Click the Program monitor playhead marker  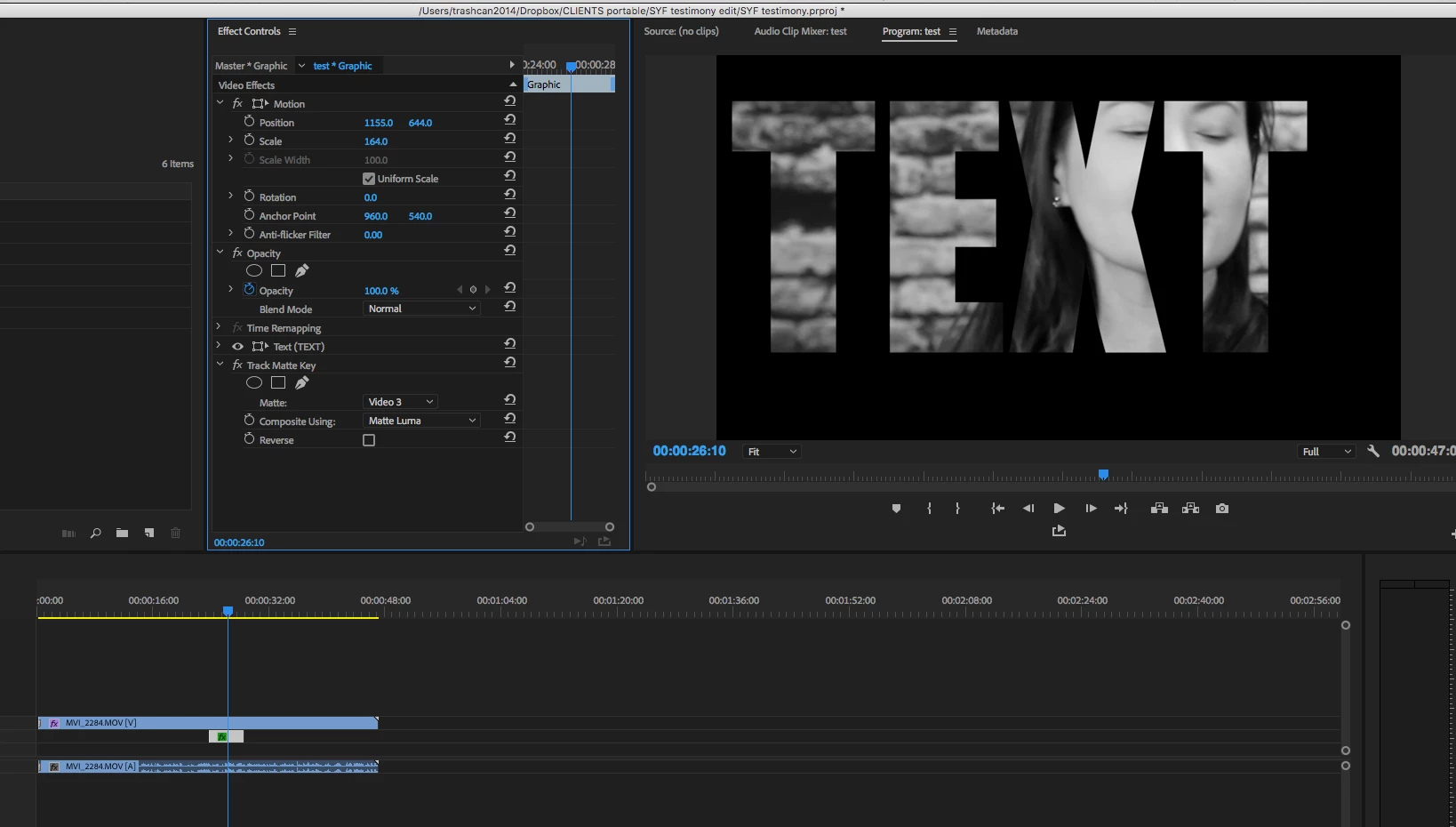coord(1103,475)
